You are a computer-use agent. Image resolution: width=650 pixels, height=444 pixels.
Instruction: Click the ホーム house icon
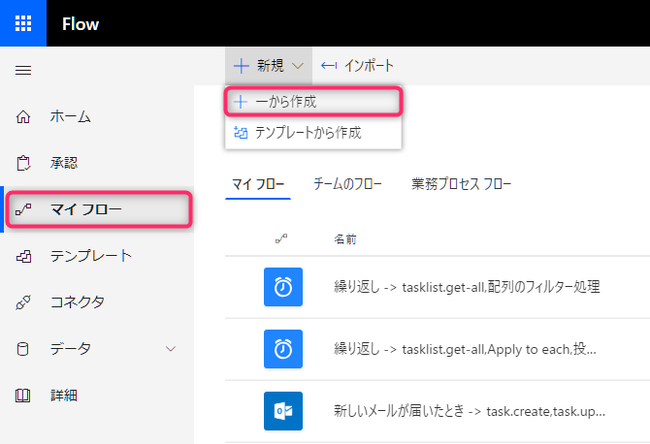tap(23, 117)
